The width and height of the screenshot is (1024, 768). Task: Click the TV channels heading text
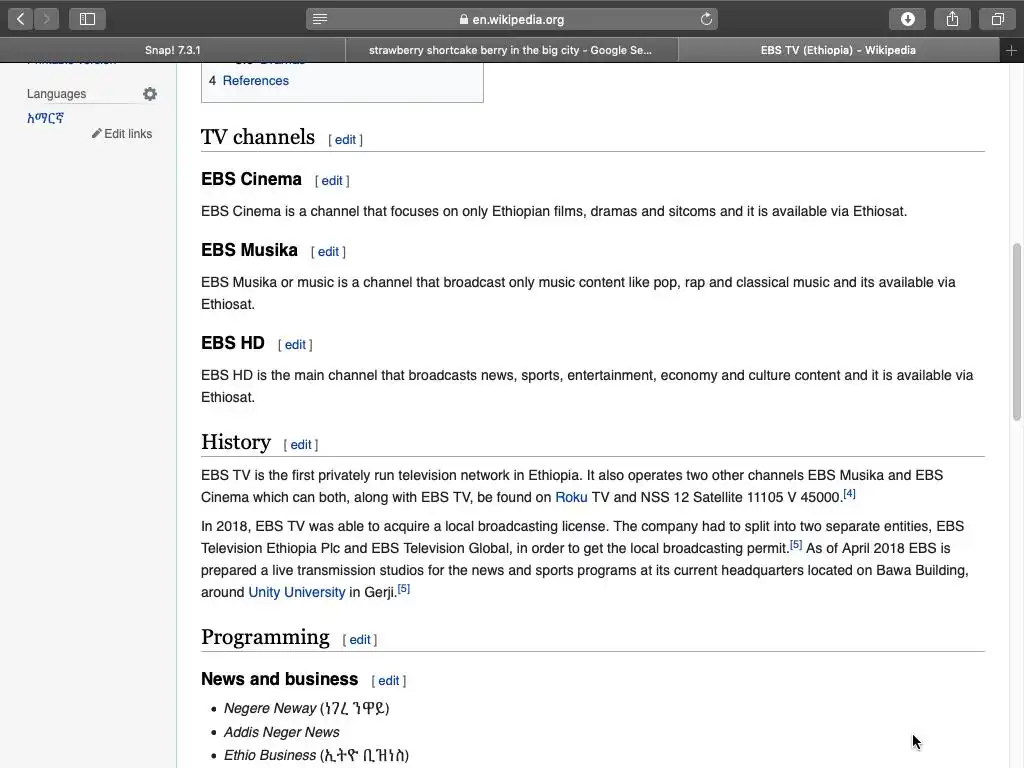click(257, 137)
